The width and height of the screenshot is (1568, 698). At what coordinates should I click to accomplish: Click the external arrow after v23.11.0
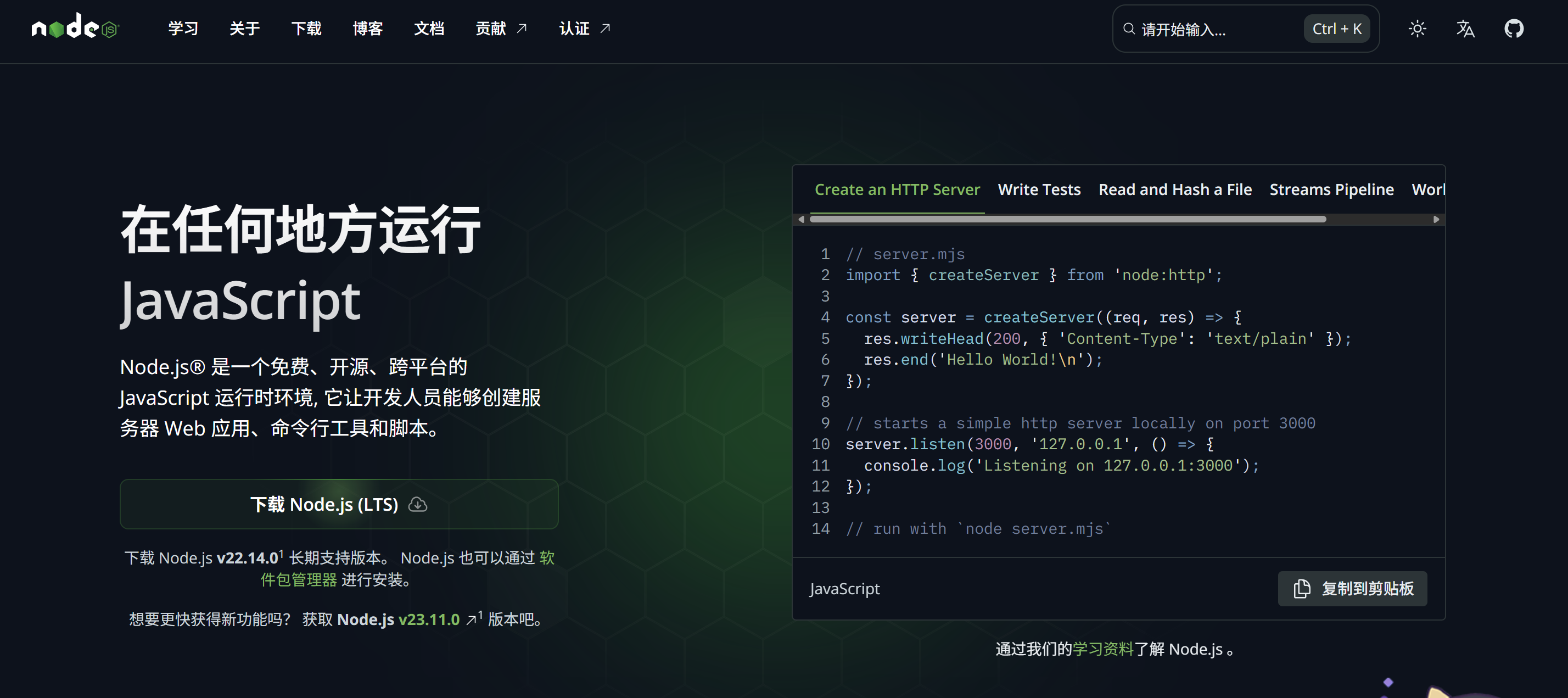[471, 619]
